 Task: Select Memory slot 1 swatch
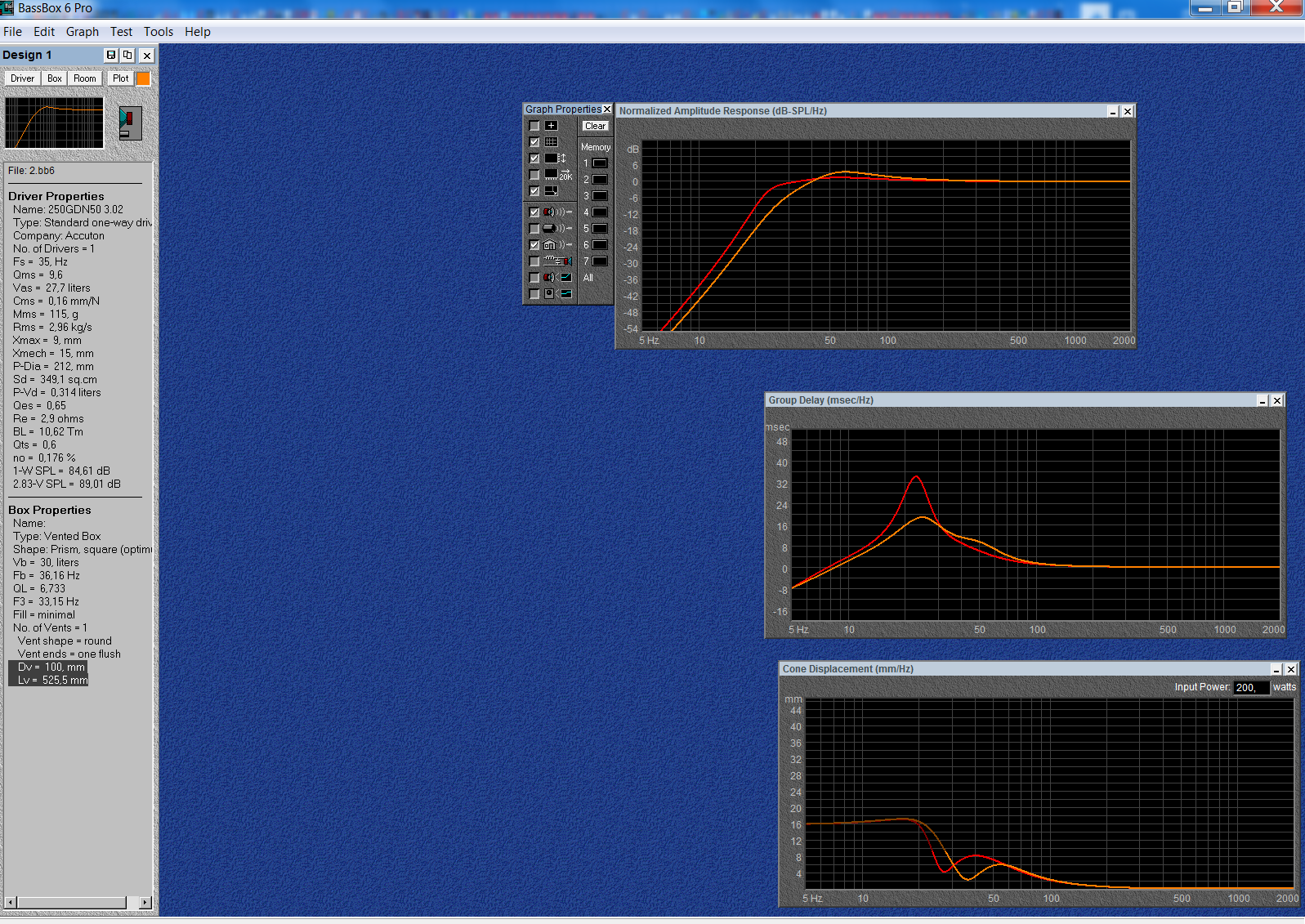click(600, 163)
